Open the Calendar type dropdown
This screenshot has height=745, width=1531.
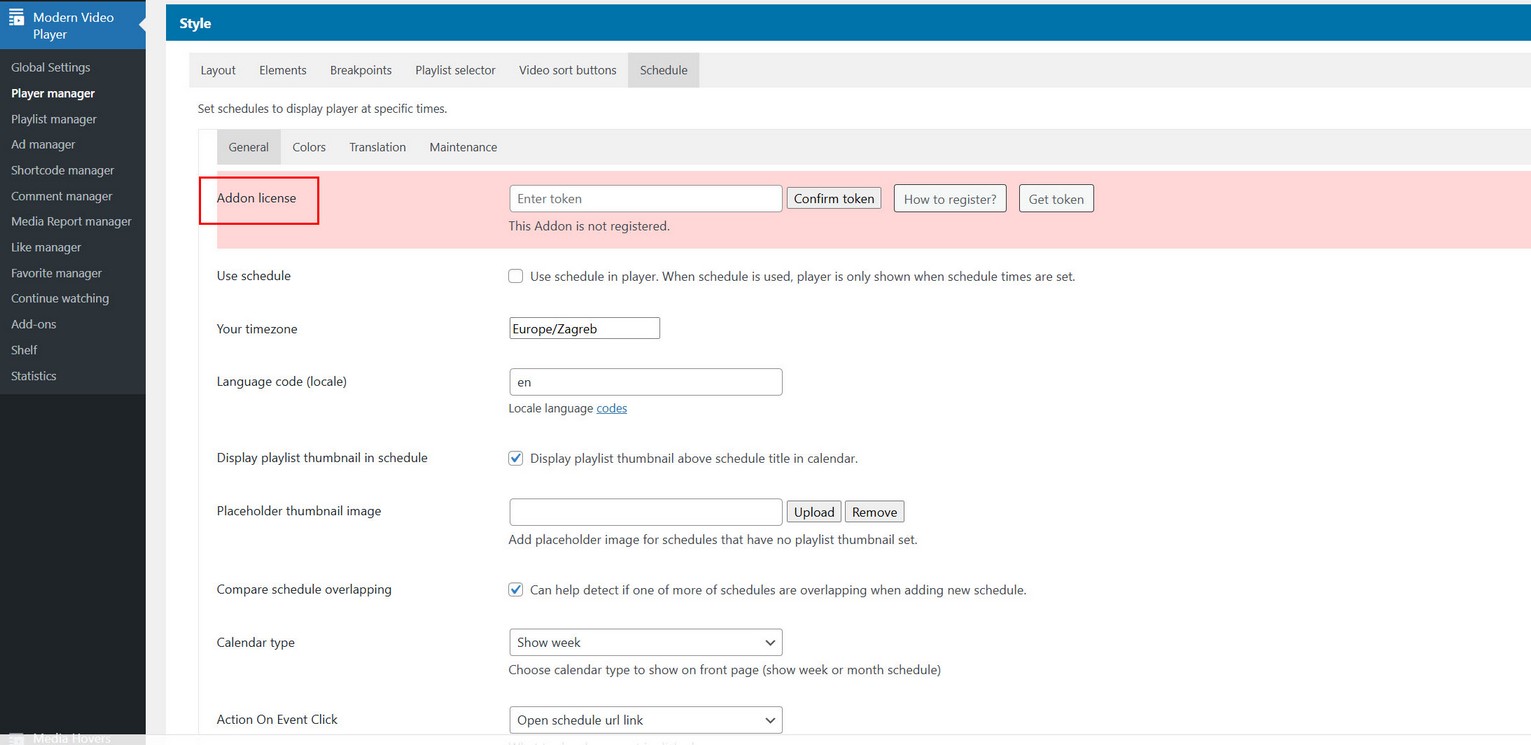pos(645,642)
